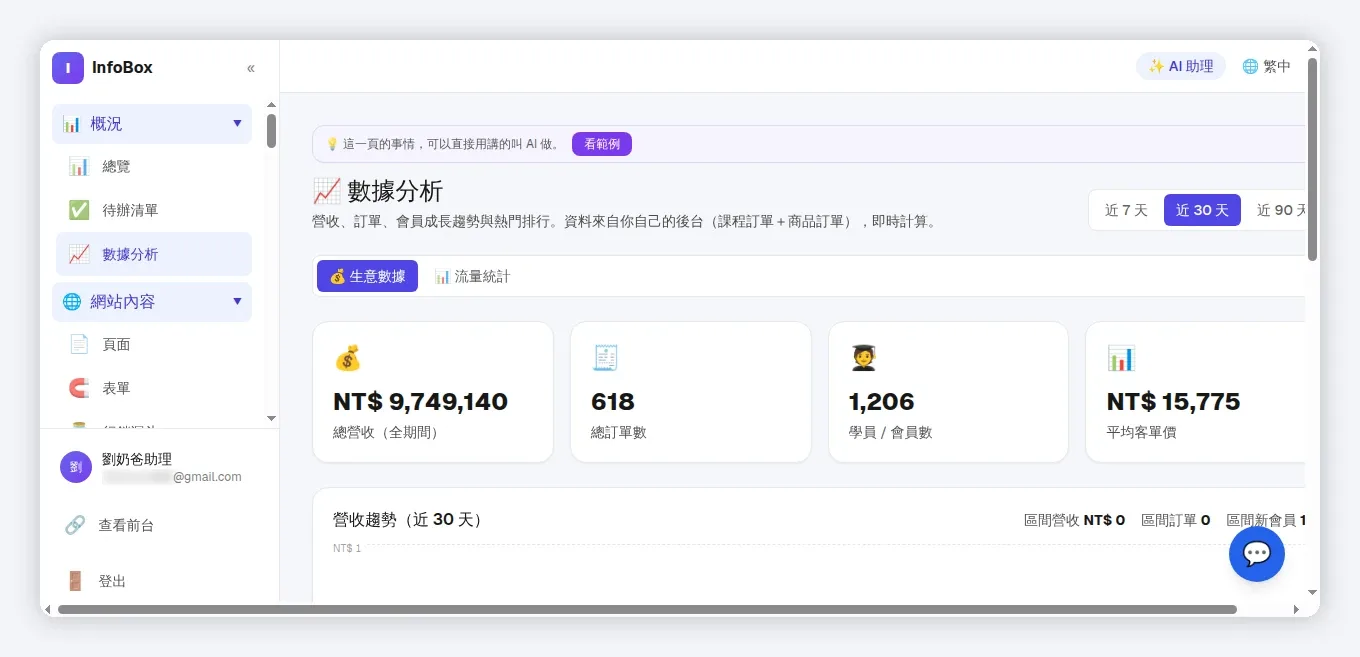This screenshot has width=1360, height=657.
Task: Click the chain link icon beside 查看前台
Action: [x=75, y=525]
